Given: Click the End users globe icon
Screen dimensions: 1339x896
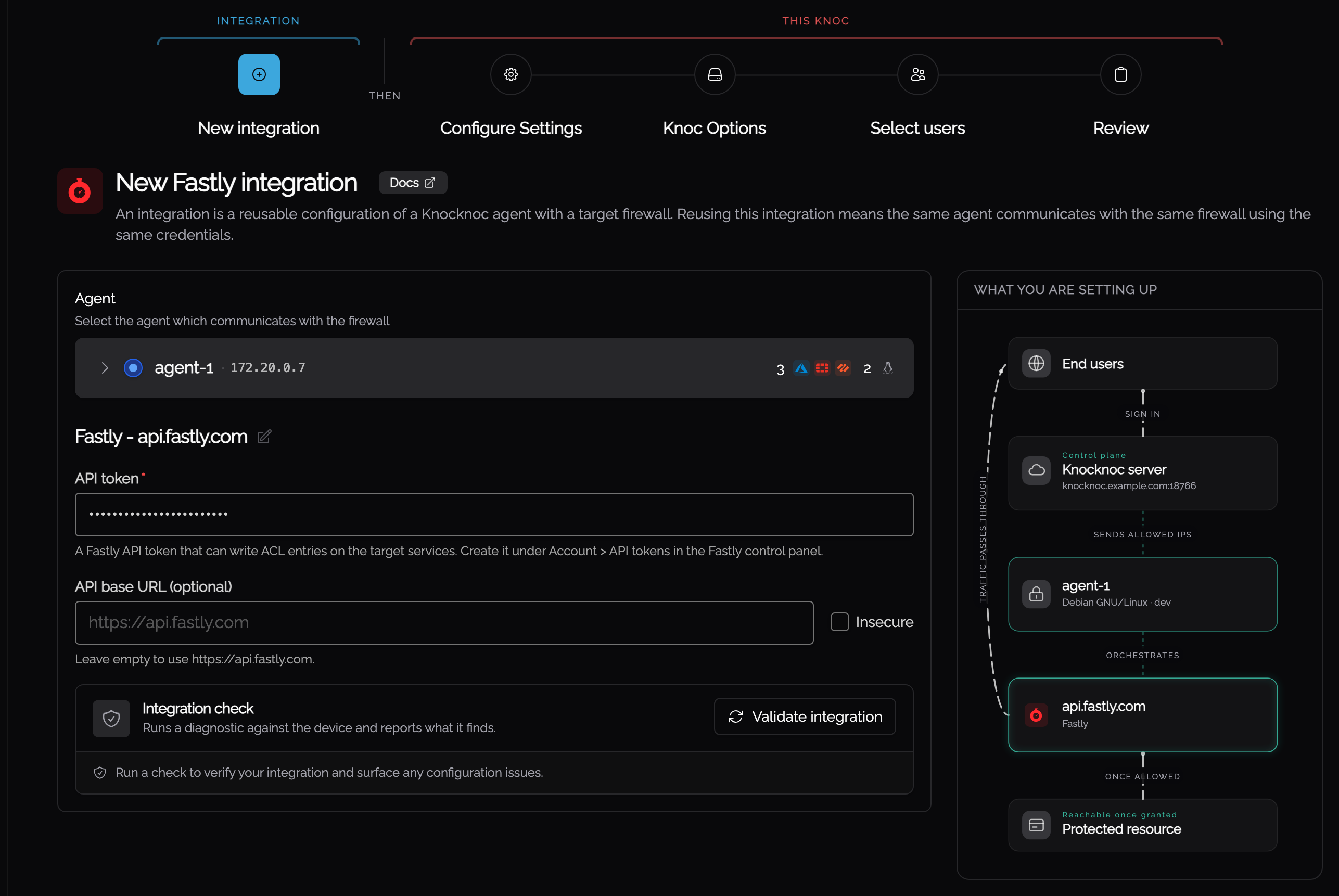Looking at the screenshot, I should tap(1036, 363).
